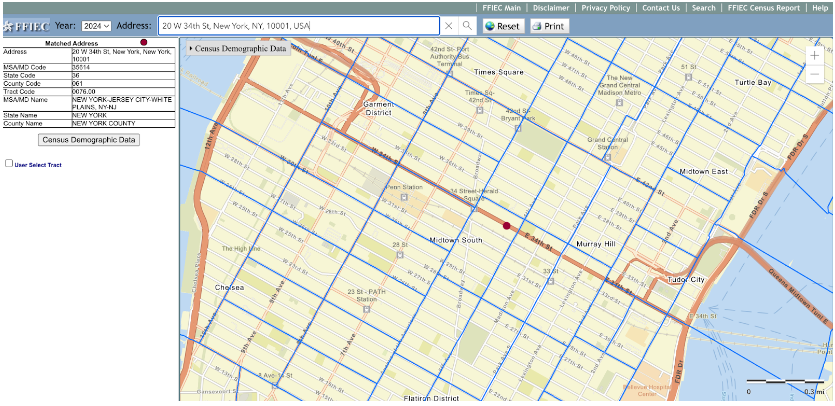Click the Flatiron District map label
Screen dimensions: 835x406
pyautogui.click(x=431, y=398)
